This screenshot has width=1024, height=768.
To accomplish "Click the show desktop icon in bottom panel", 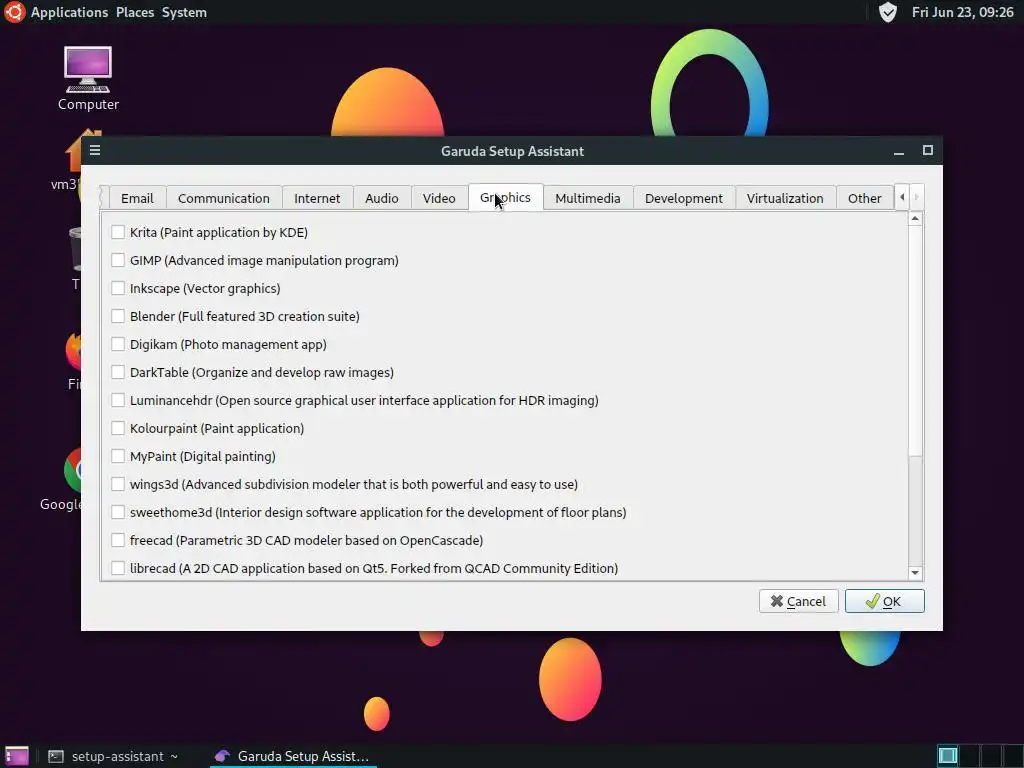I will (16, 756).
